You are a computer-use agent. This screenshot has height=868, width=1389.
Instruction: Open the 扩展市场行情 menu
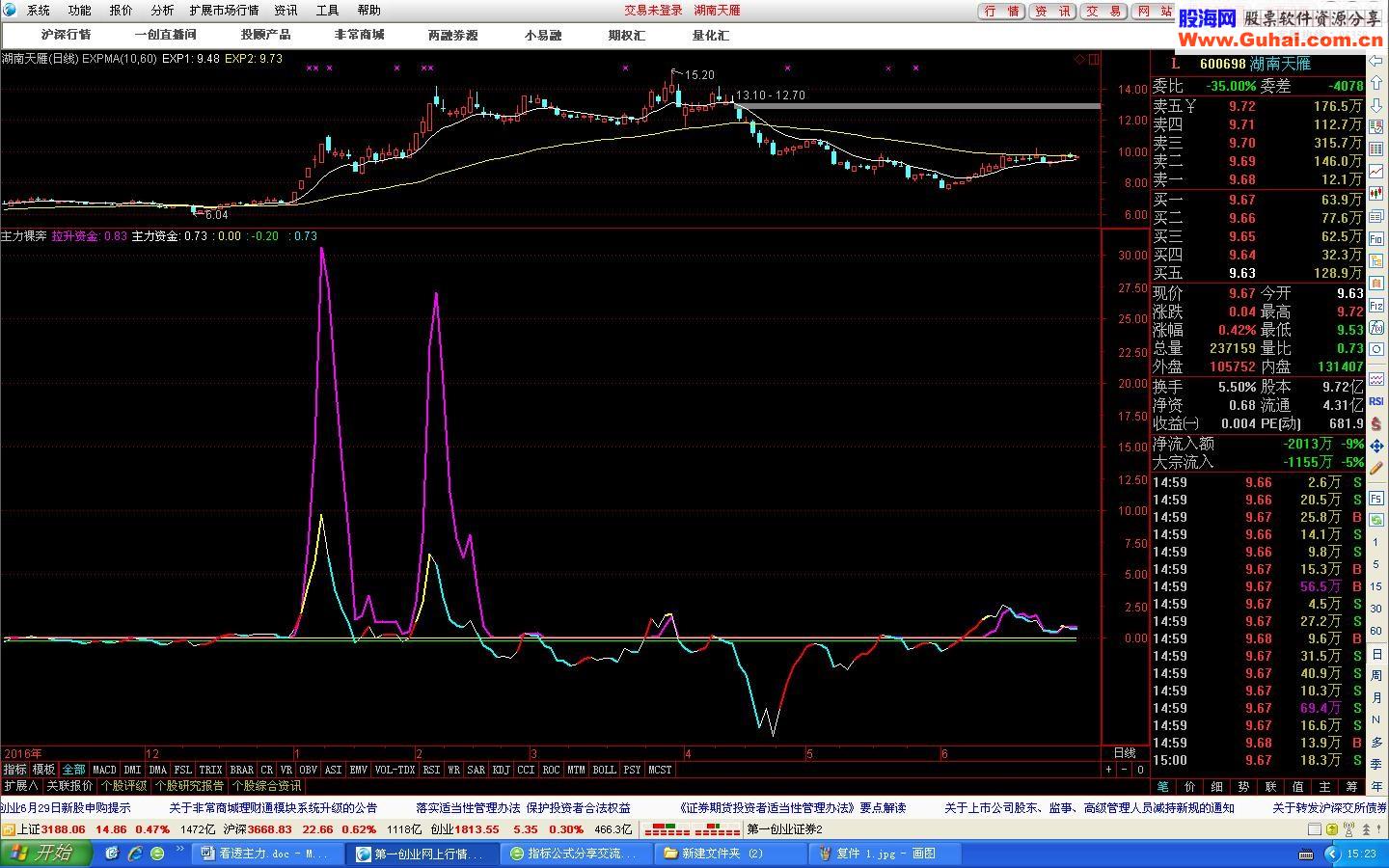(x=224, y=11)
